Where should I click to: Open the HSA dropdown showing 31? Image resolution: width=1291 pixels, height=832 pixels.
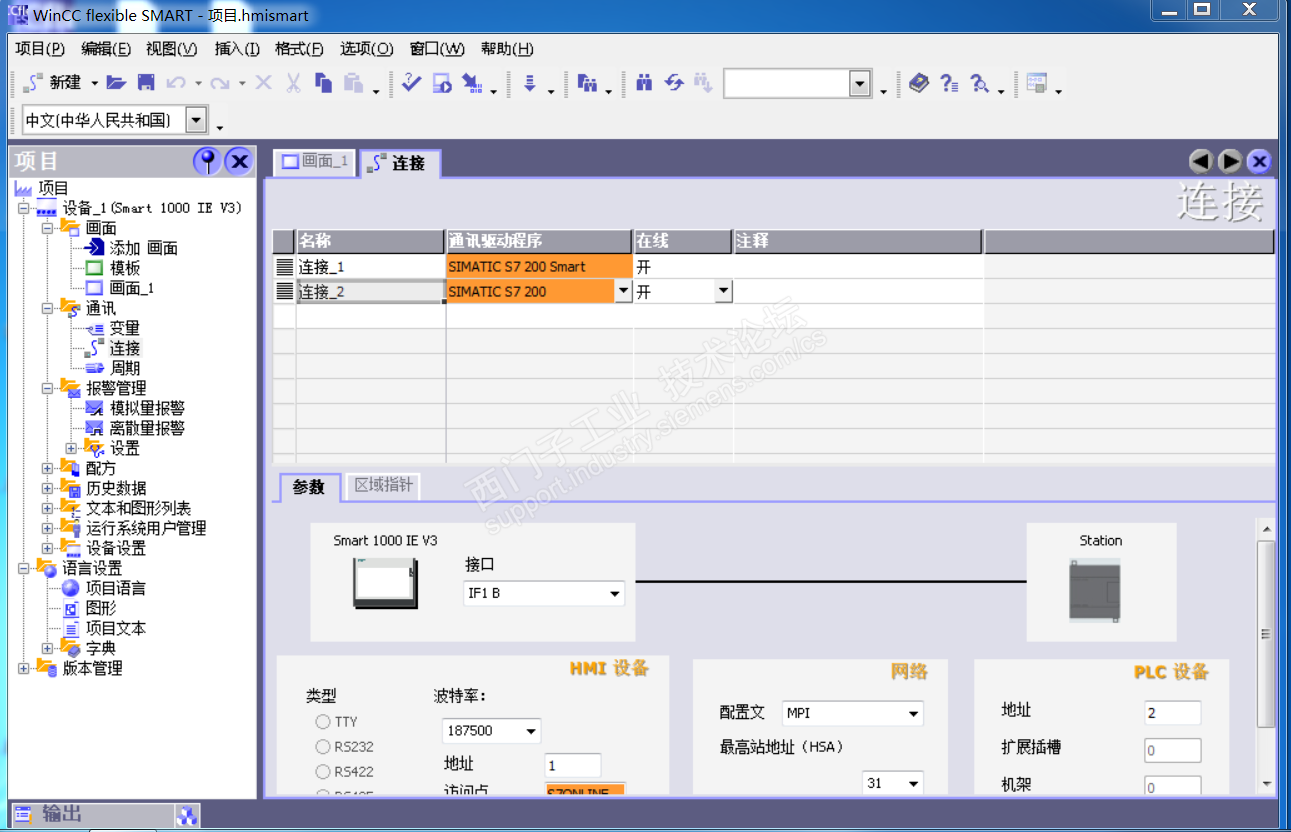pyautogui.click(x=912, y=783)
